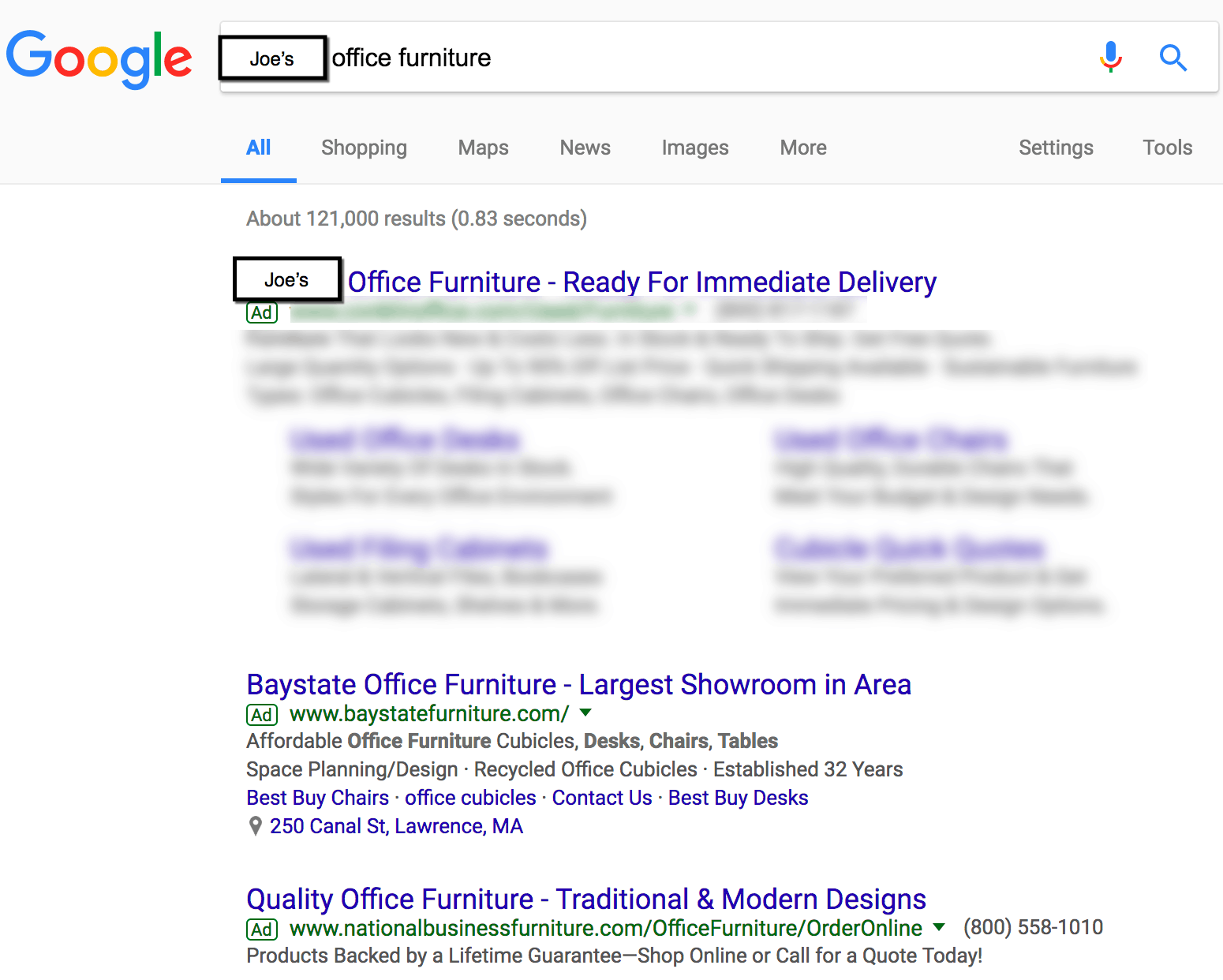Image resolution: width=1223 pixels, height=980 pixels.
Task: Click the Baystate Office Furniture headline link
Action: [x=578, y=684]
